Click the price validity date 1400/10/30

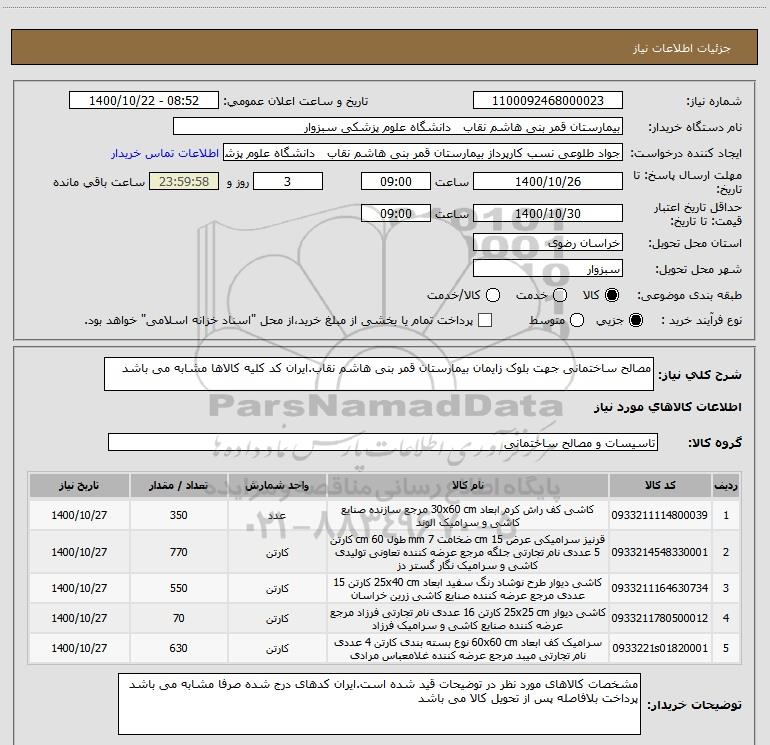coord(548,213)
